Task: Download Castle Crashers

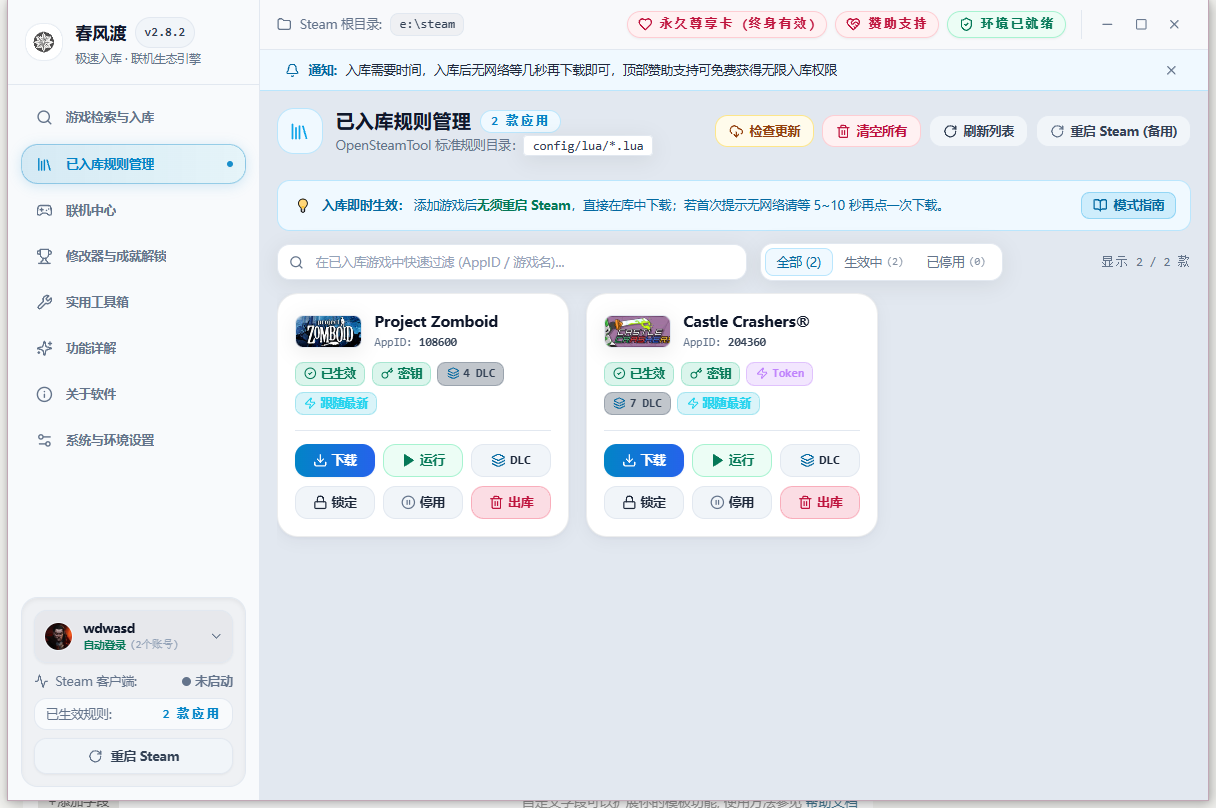Action: tap(644, 460)
